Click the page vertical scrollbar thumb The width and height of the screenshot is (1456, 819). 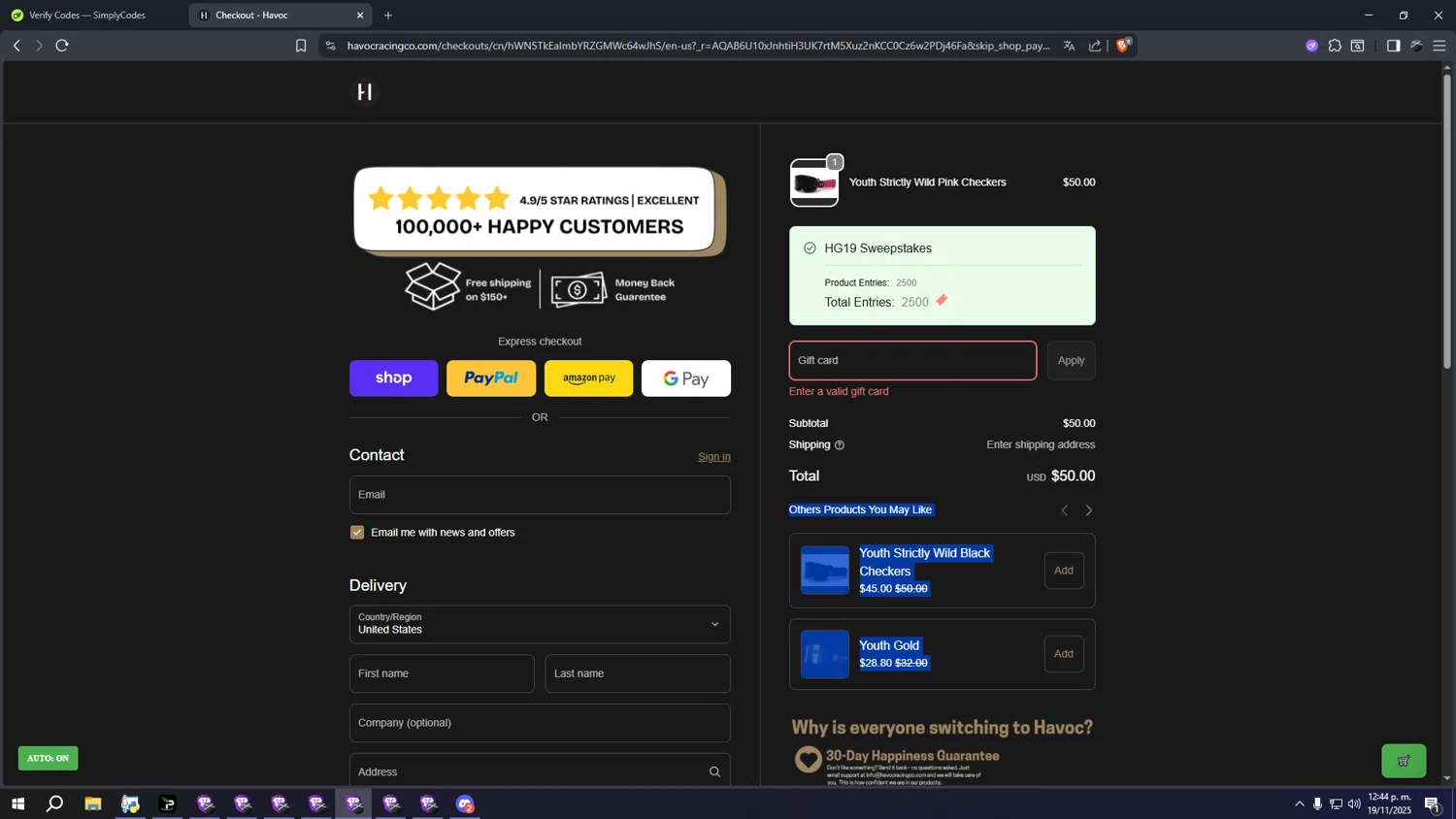tap(1447, 221)
